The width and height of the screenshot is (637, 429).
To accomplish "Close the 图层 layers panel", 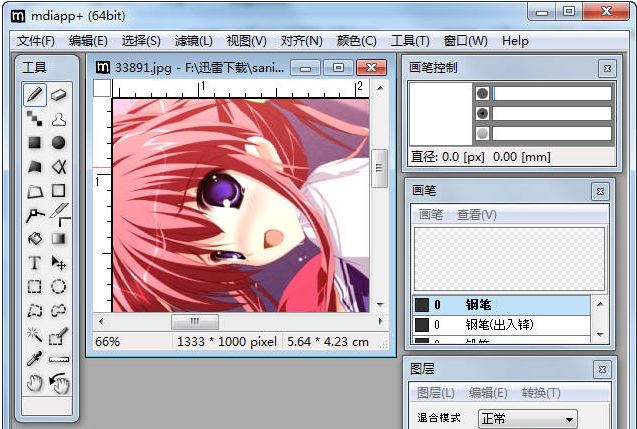I will [602, 370].
